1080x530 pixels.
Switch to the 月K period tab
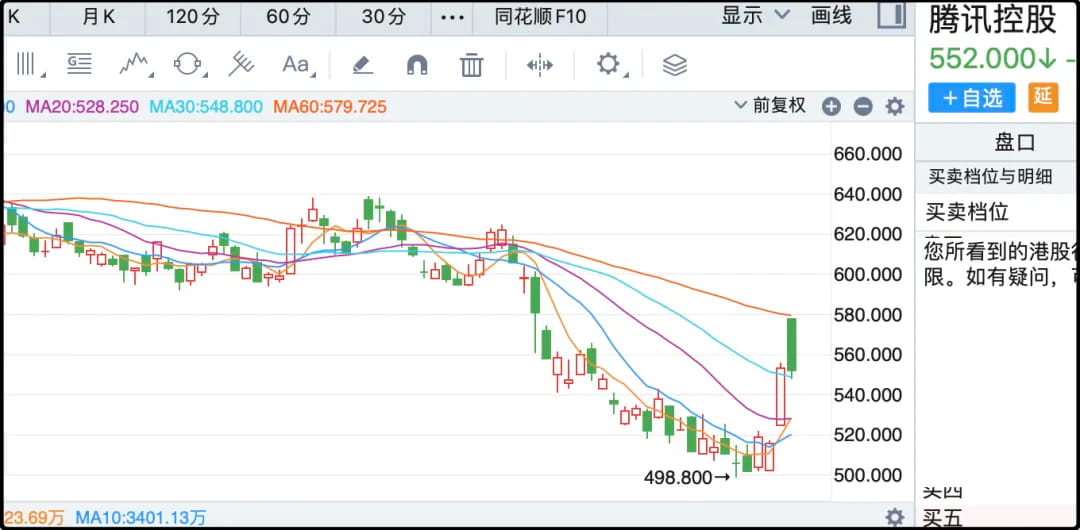(x=98, y=17)
